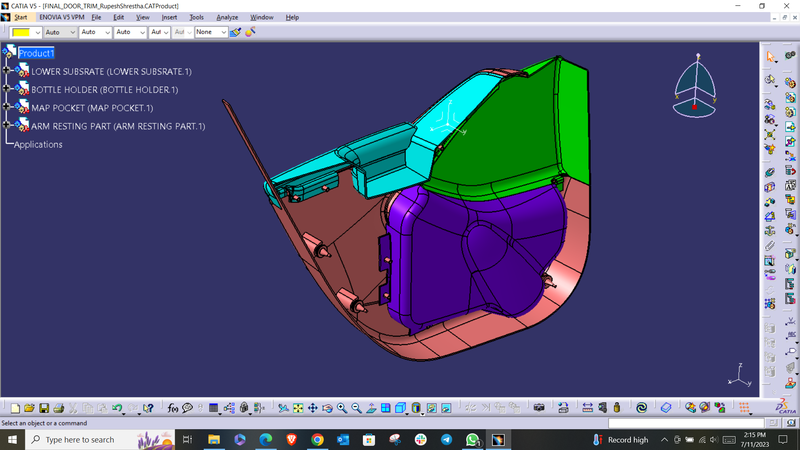Image resolution: width=800 pixels, height=450 pixels.
Task: Open the Start menu in CATIA
Action: pos(20,17)
